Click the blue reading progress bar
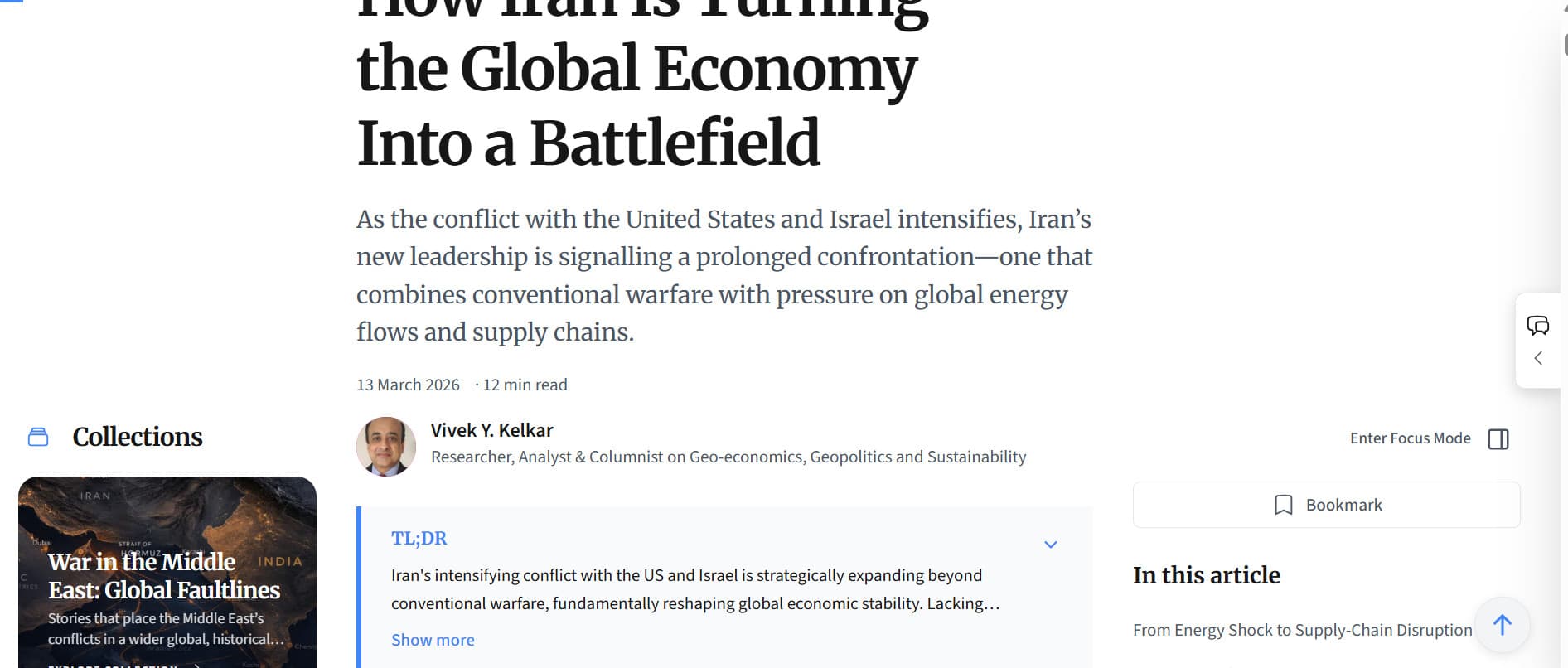The image size is (1568, 668). (x=12, y=1)
